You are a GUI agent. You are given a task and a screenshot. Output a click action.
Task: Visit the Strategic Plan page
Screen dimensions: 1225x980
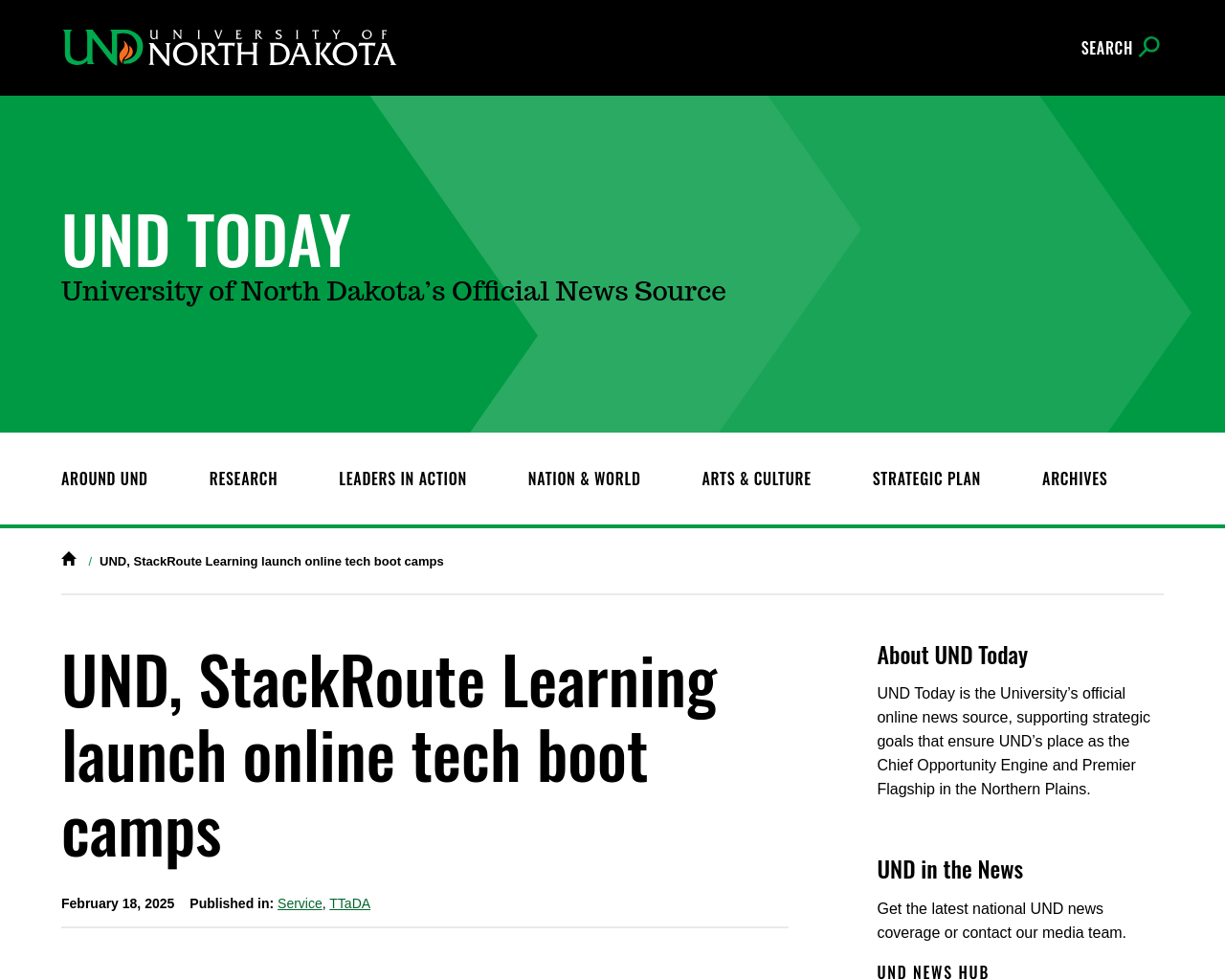tap(926, 479)
